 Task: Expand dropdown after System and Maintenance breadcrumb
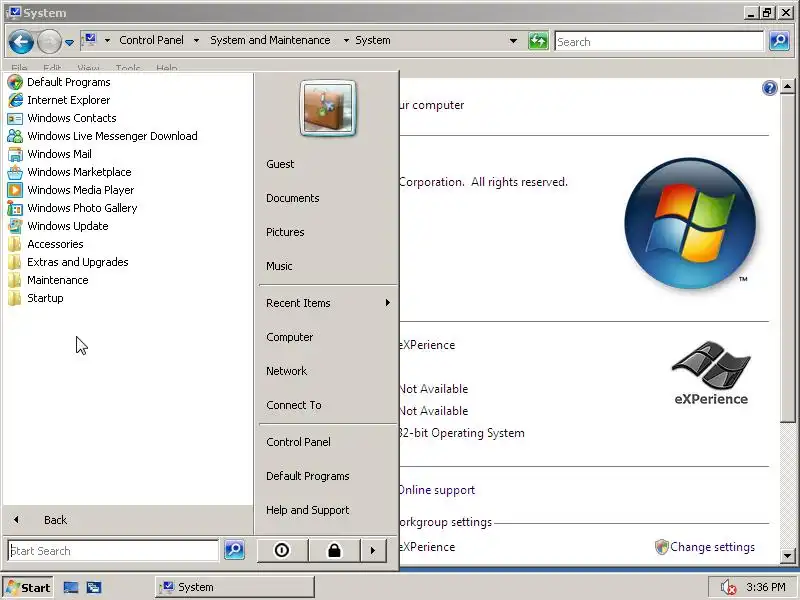[x=346, y=40]
